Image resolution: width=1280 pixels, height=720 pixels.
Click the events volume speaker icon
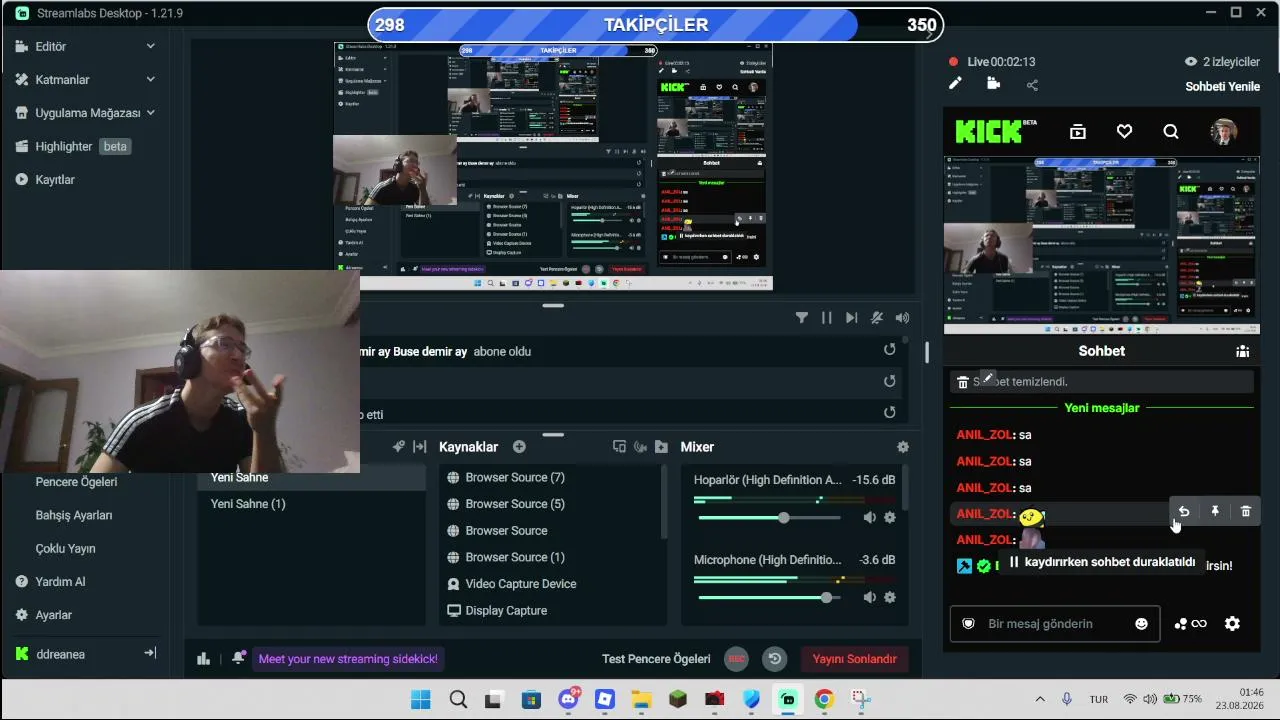[x=902, y=318]
